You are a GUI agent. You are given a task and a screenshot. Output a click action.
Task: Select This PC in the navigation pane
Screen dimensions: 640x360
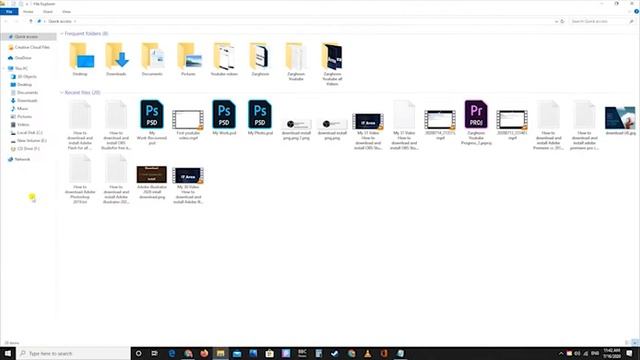[18, 69]
